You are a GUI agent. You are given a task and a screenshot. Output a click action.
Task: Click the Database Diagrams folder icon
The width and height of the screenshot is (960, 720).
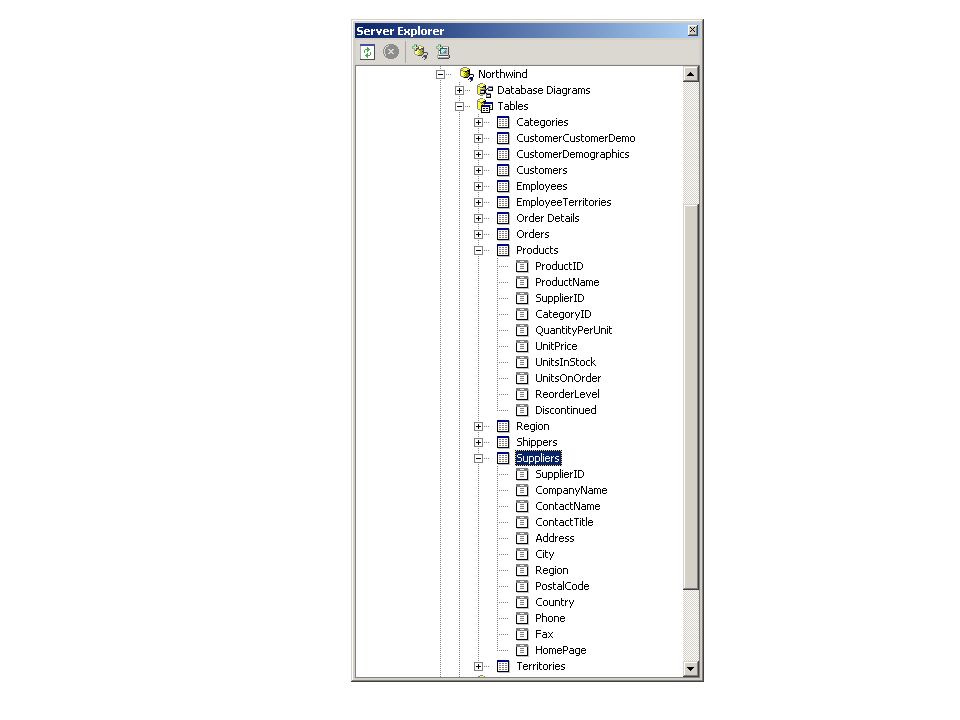click(485, 91)
